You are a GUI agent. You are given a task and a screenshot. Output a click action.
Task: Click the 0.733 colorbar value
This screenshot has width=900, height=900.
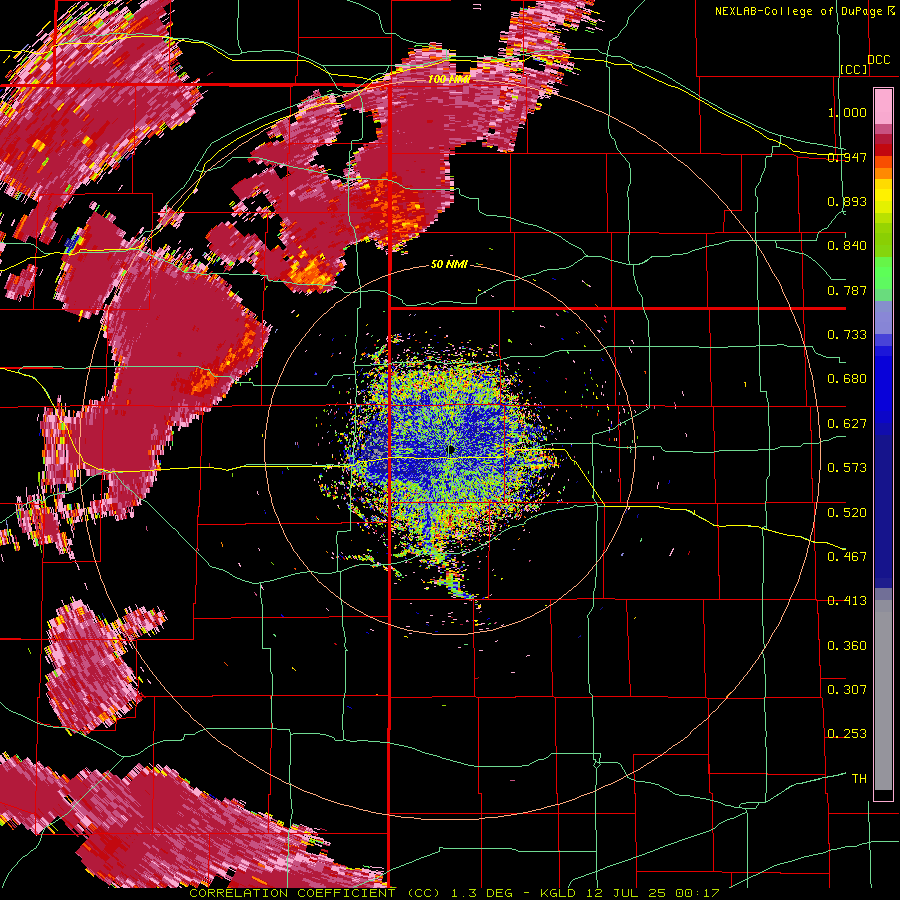pyautogui.click(x=847, y=335)
